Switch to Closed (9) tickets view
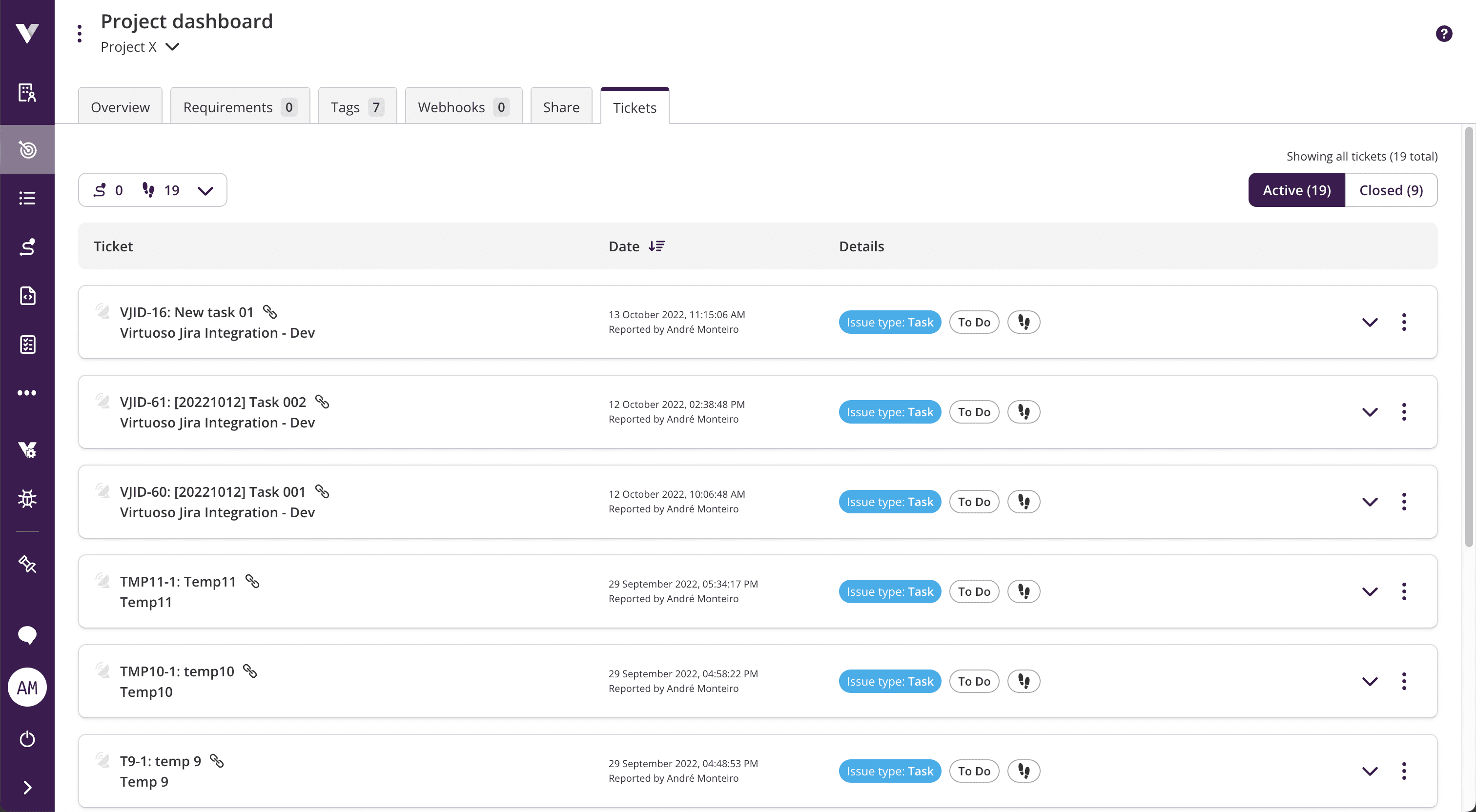1476x812 pixels. pyautogui.click(x=1391, y=190)
